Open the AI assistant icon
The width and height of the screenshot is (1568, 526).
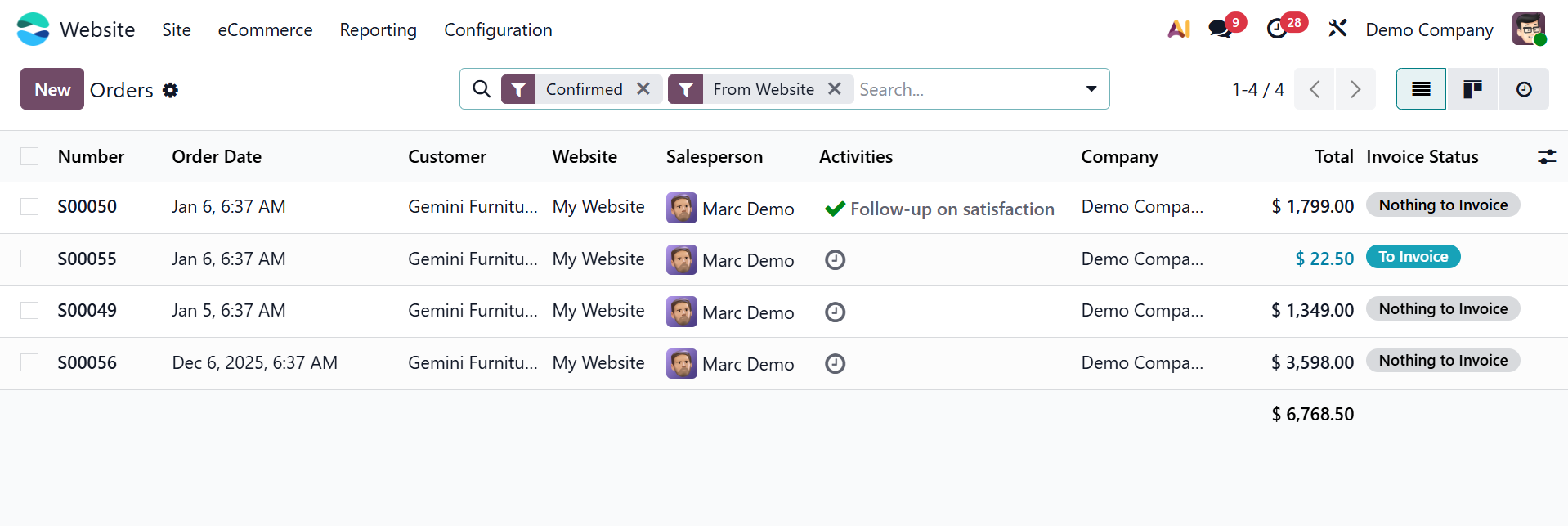tap(1178, 29)
